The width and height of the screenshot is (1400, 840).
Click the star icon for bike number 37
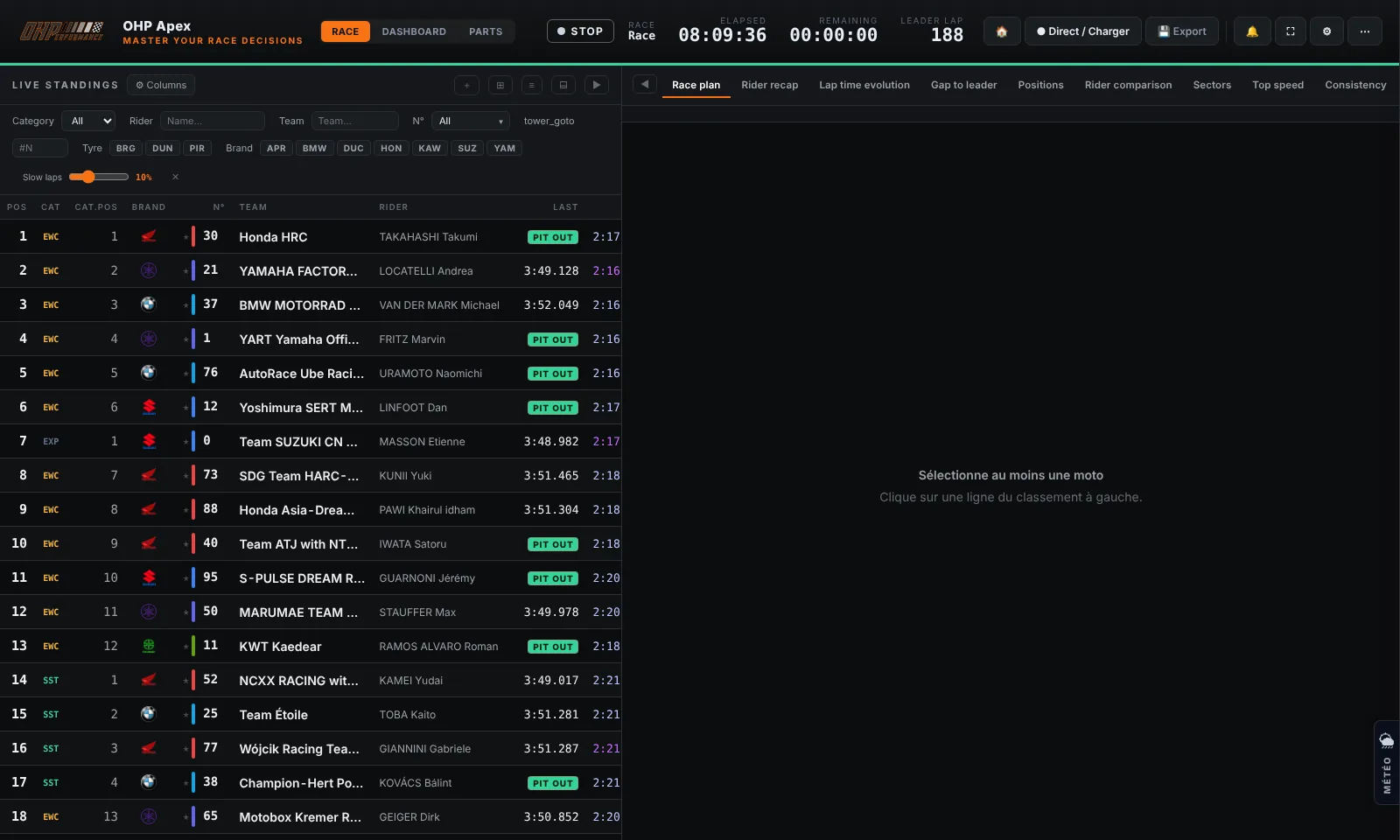coord(185,305)
